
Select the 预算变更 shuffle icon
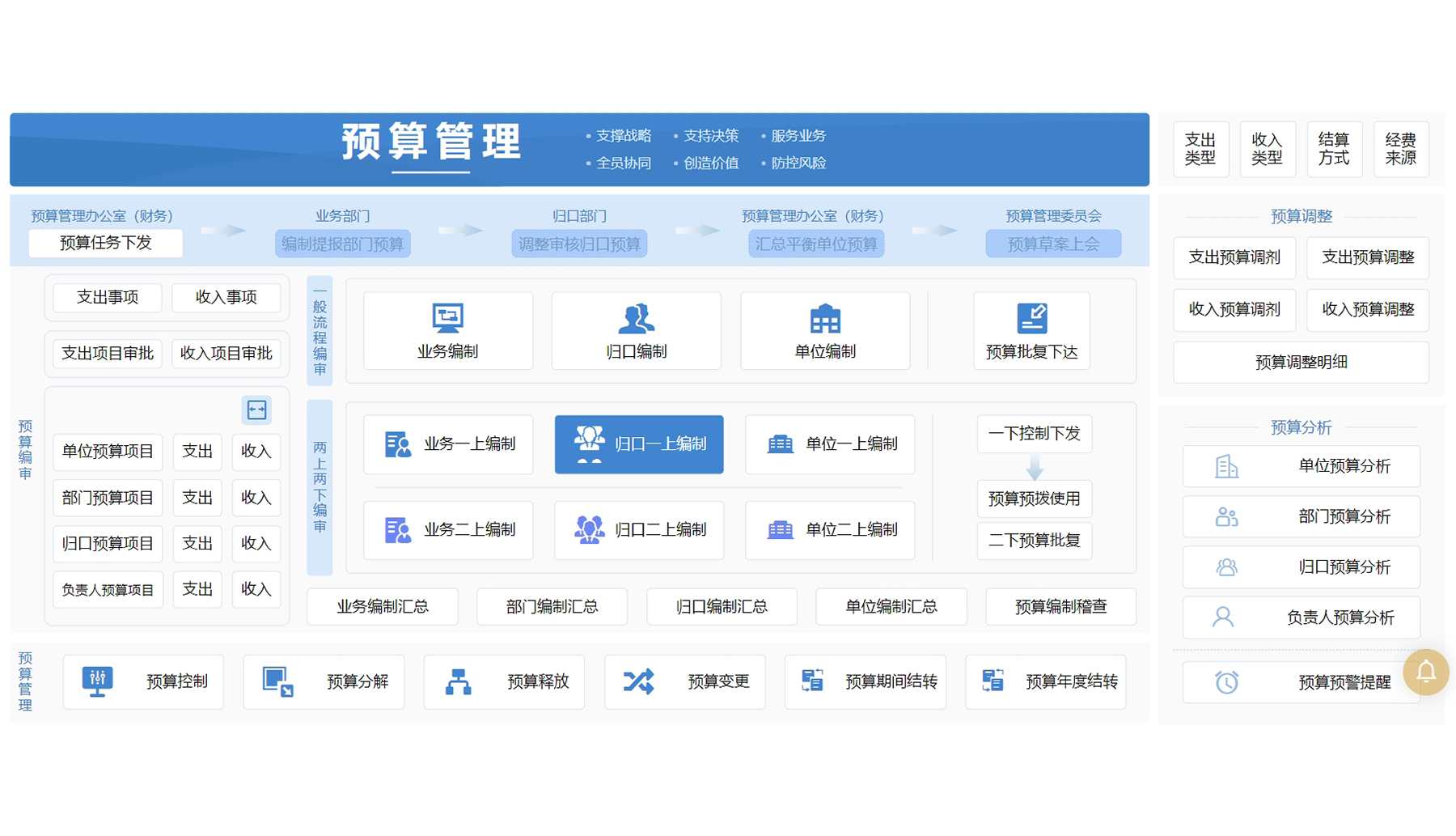[x=638, y=681]
